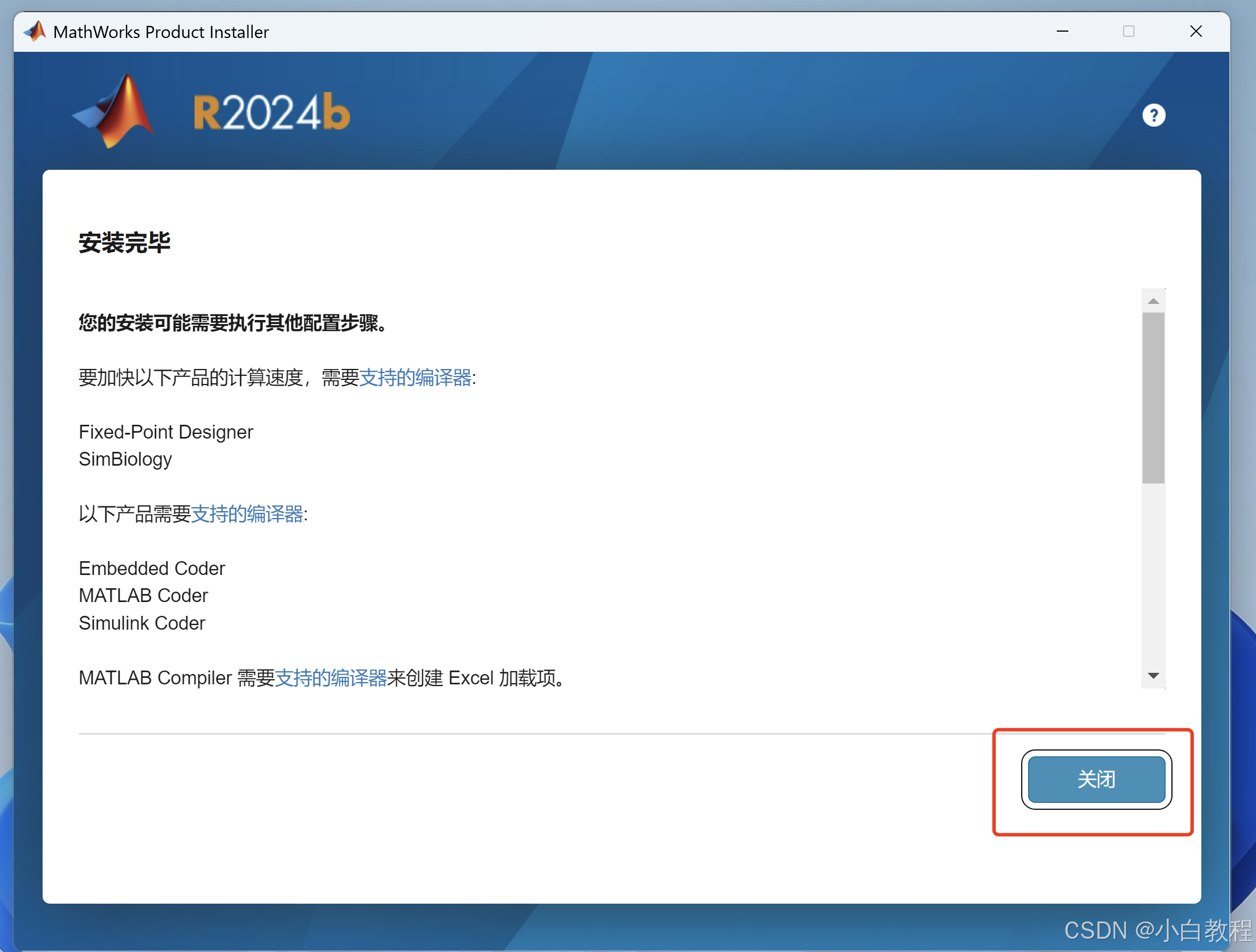
Task: Click empty scrollbar track below thumb
Action: (1153, 576)
